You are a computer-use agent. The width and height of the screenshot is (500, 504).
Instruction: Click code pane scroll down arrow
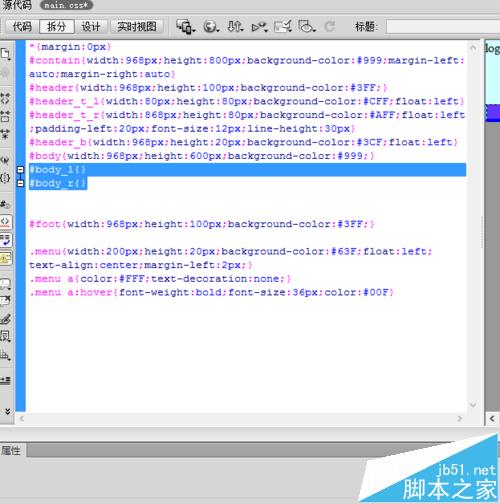click(473, 405)
